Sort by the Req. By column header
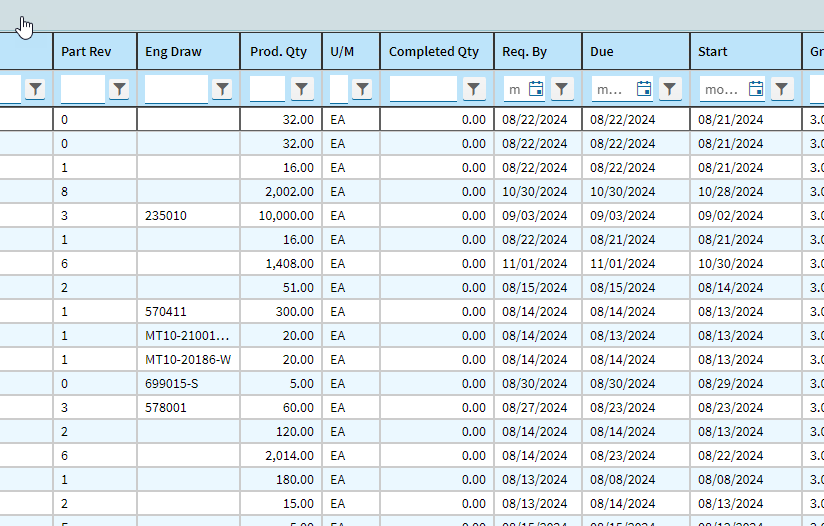Viewport: 824px width, 526px height. pos(538,51)
